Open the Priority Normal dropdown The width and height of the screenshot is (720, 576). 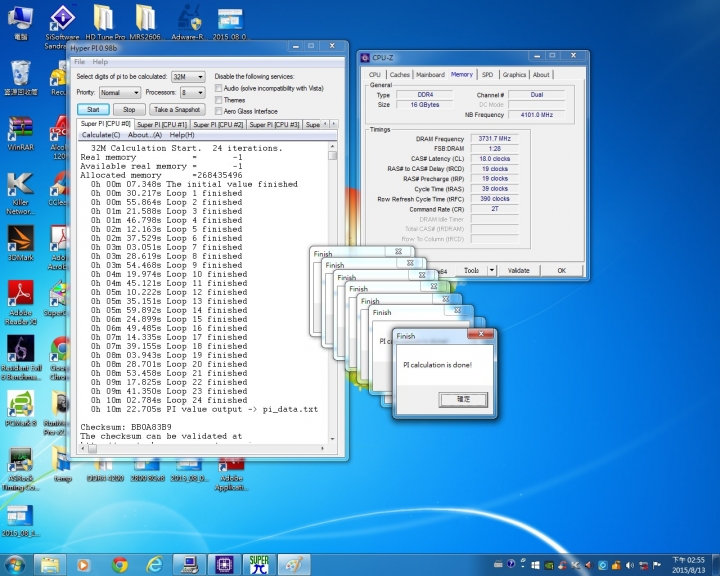click(120, 92)
